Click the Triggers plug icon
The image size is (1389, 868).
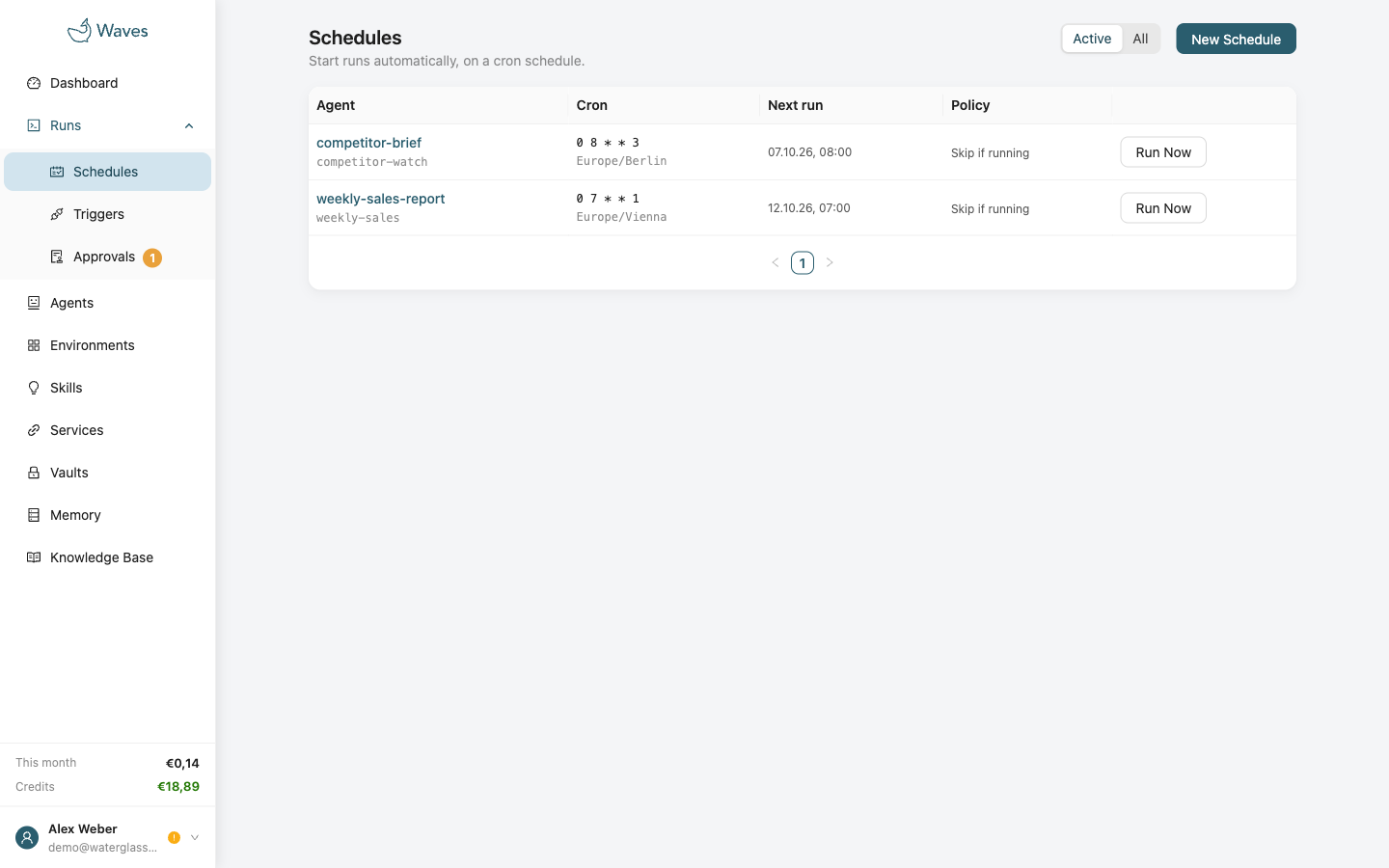57,214
